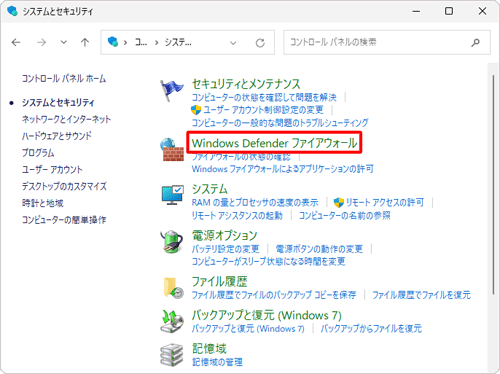Viewport: 500px width, 374px height.
Task: Open コントロール パネル ホーム in sidebar
Action: tap(64, 79)
